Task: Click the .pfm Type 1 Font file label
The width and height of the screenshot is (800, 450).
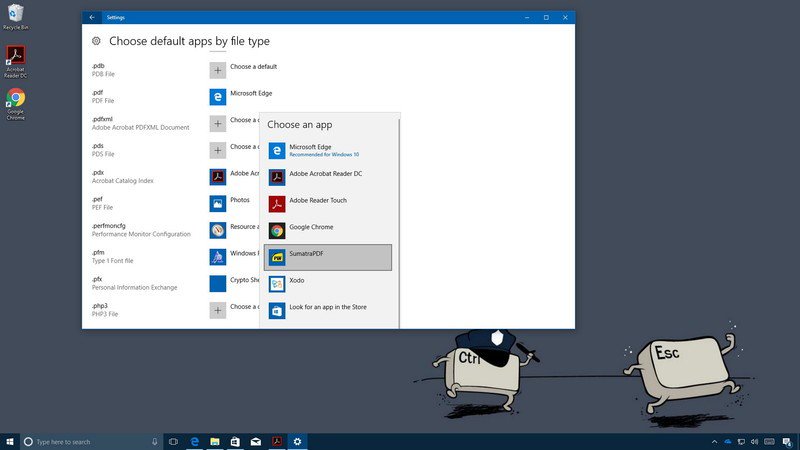Action: pyautogui.click(x=112, y=256)
